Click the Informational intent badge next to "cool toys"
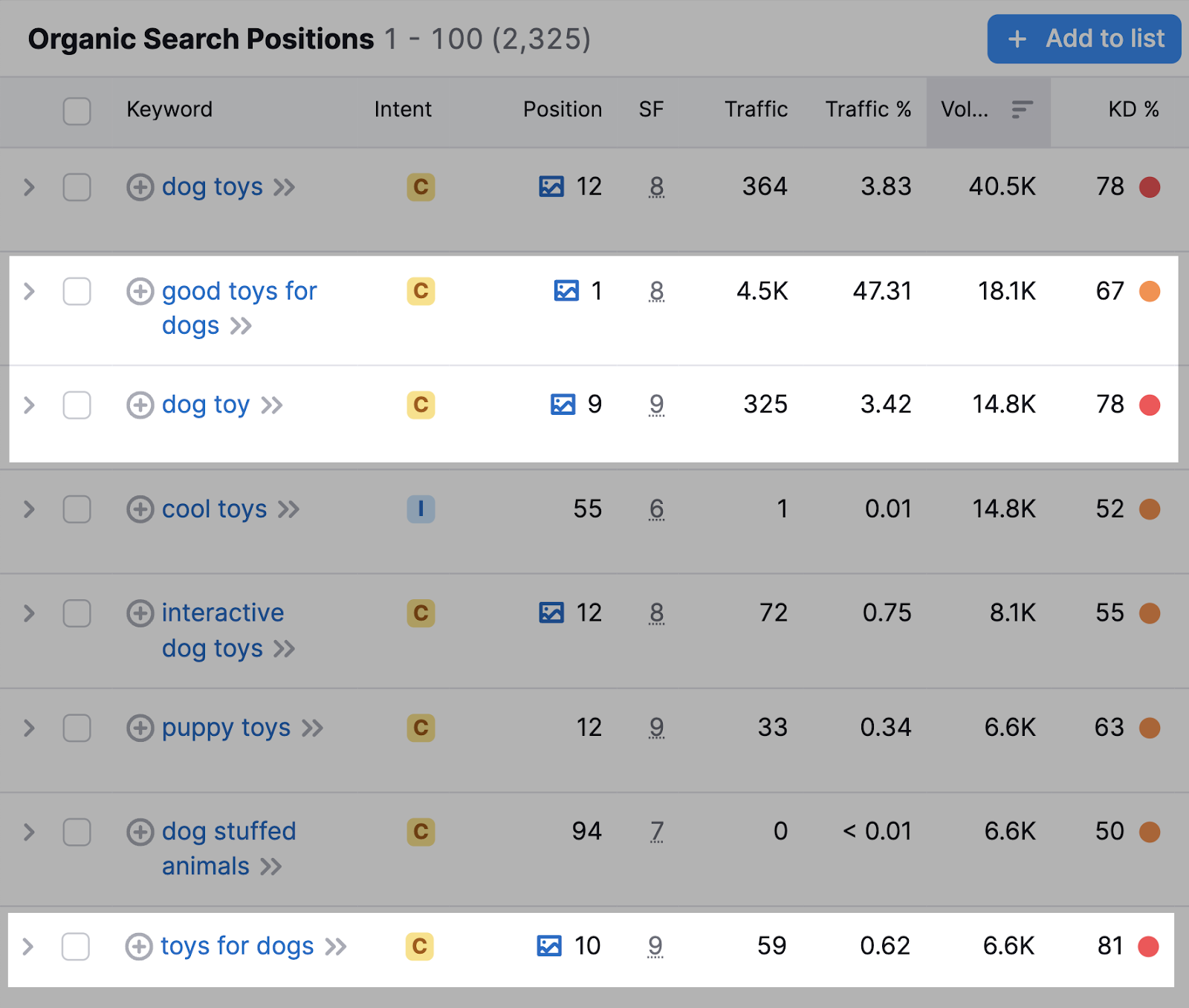 pyautogui.click(x=421, y=509)
